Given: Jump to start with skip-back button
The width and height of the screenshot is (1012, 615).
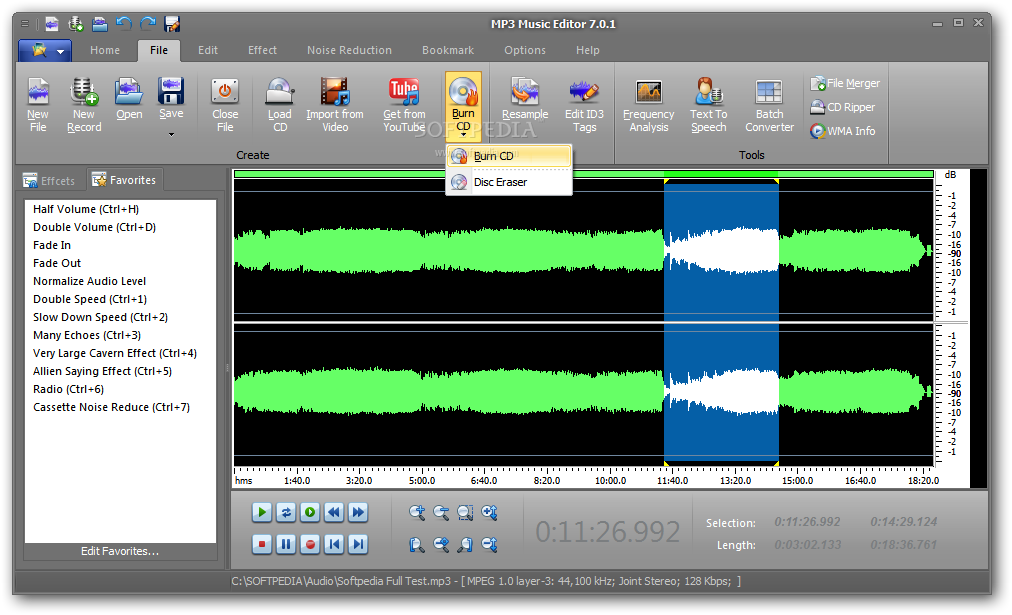Looking at the screenshot, I should (x=334, y=545).
